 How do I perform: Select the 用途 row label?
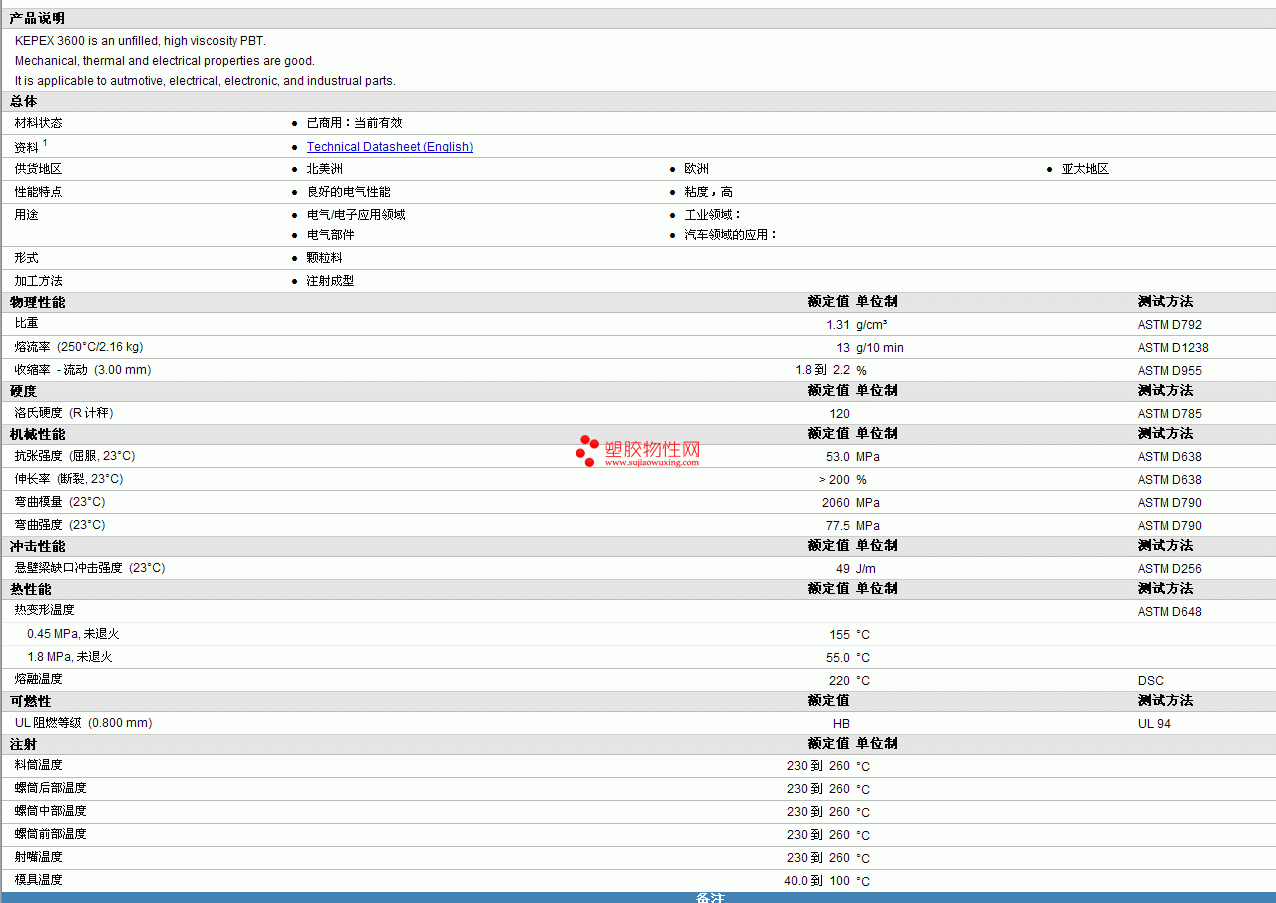(26, 215)
